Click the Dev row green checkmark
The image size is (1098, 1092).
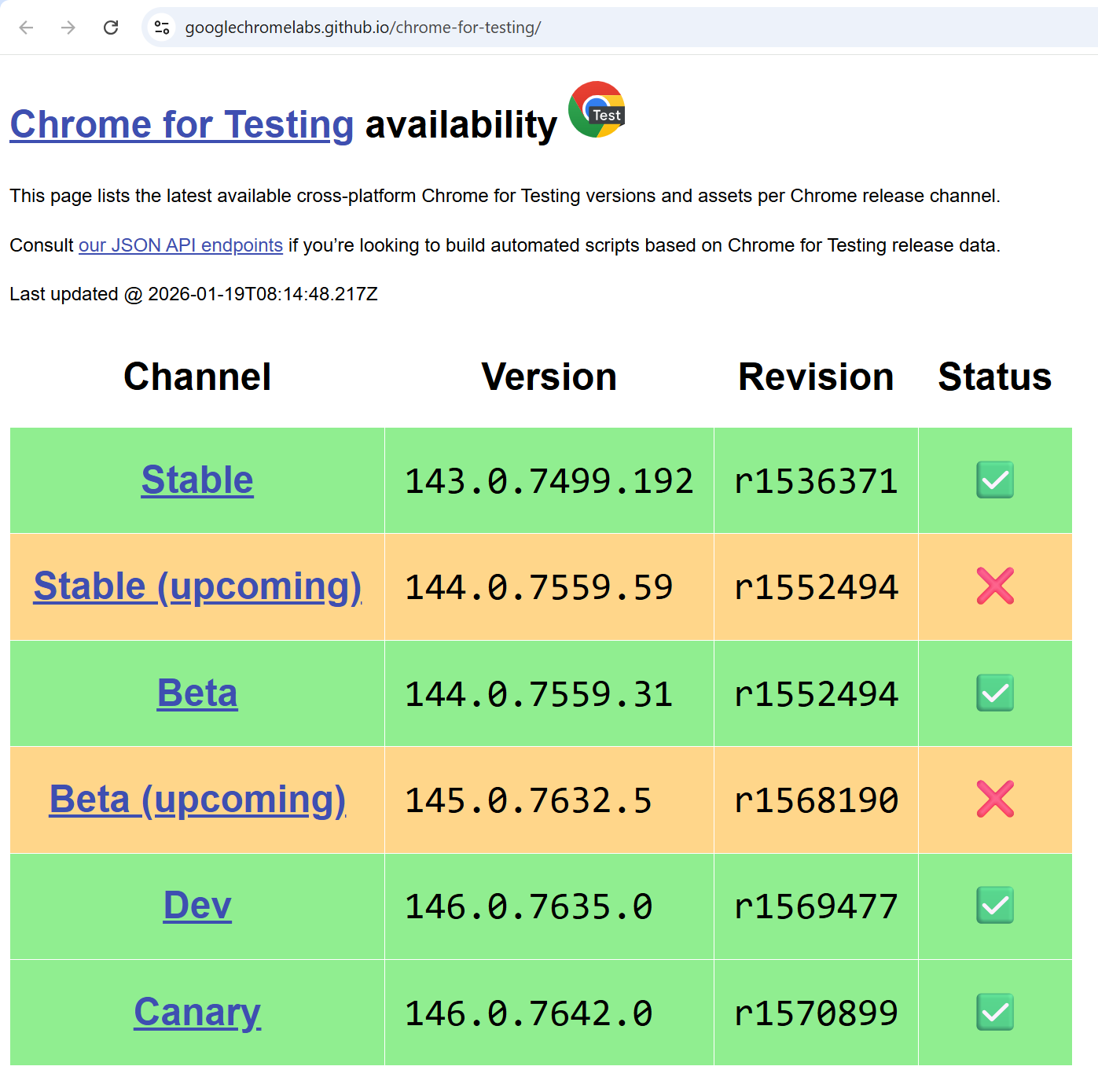click(995, 906)
